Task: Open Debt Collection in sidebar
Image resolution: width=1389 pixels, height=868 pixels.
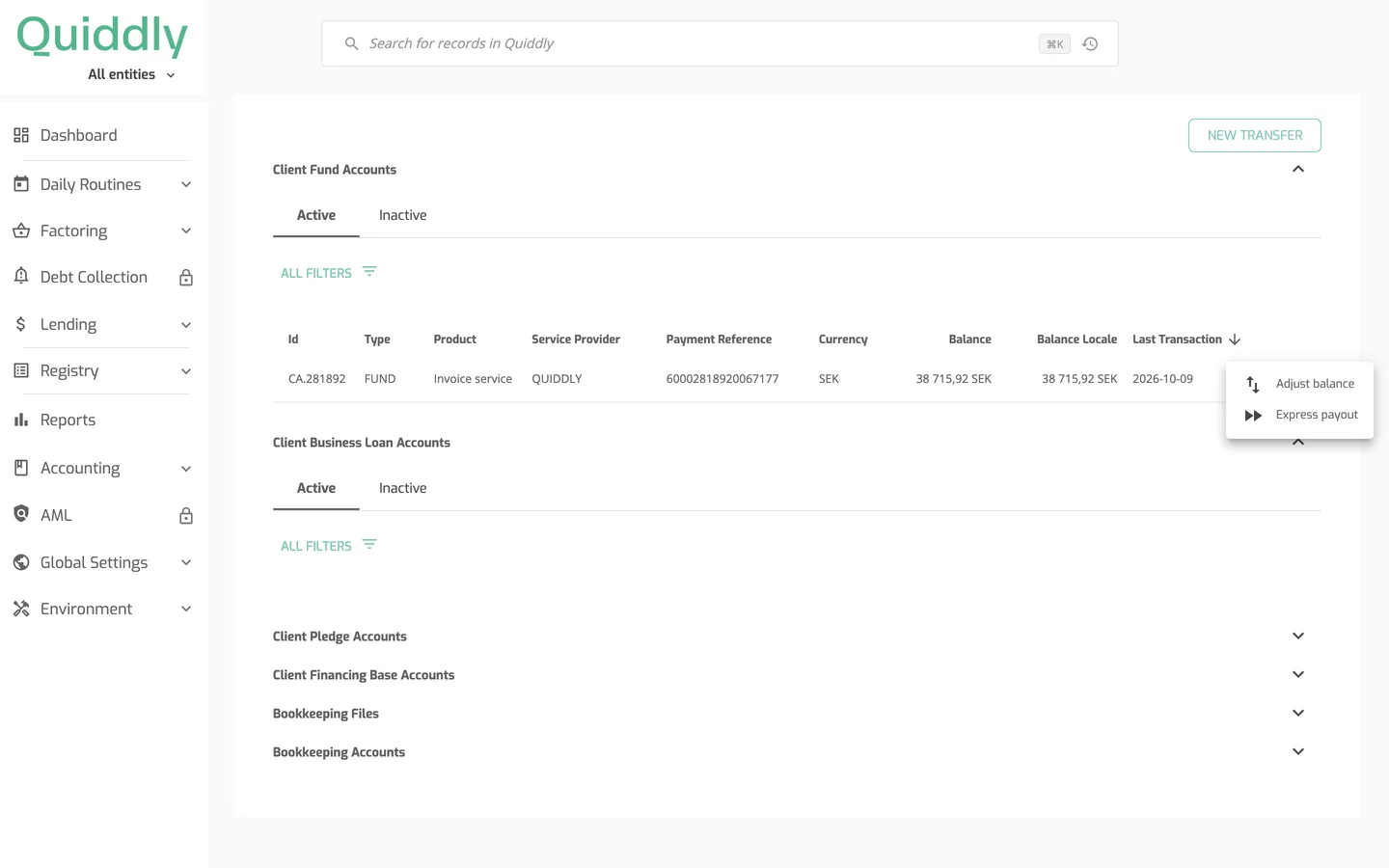Action: [94, 277]
